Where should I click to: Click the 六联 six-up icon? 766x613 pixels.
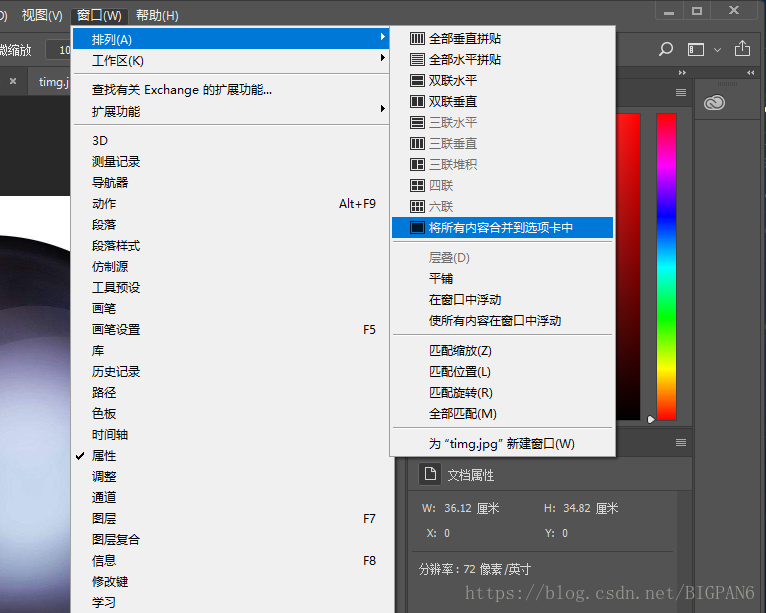[417, 207]
